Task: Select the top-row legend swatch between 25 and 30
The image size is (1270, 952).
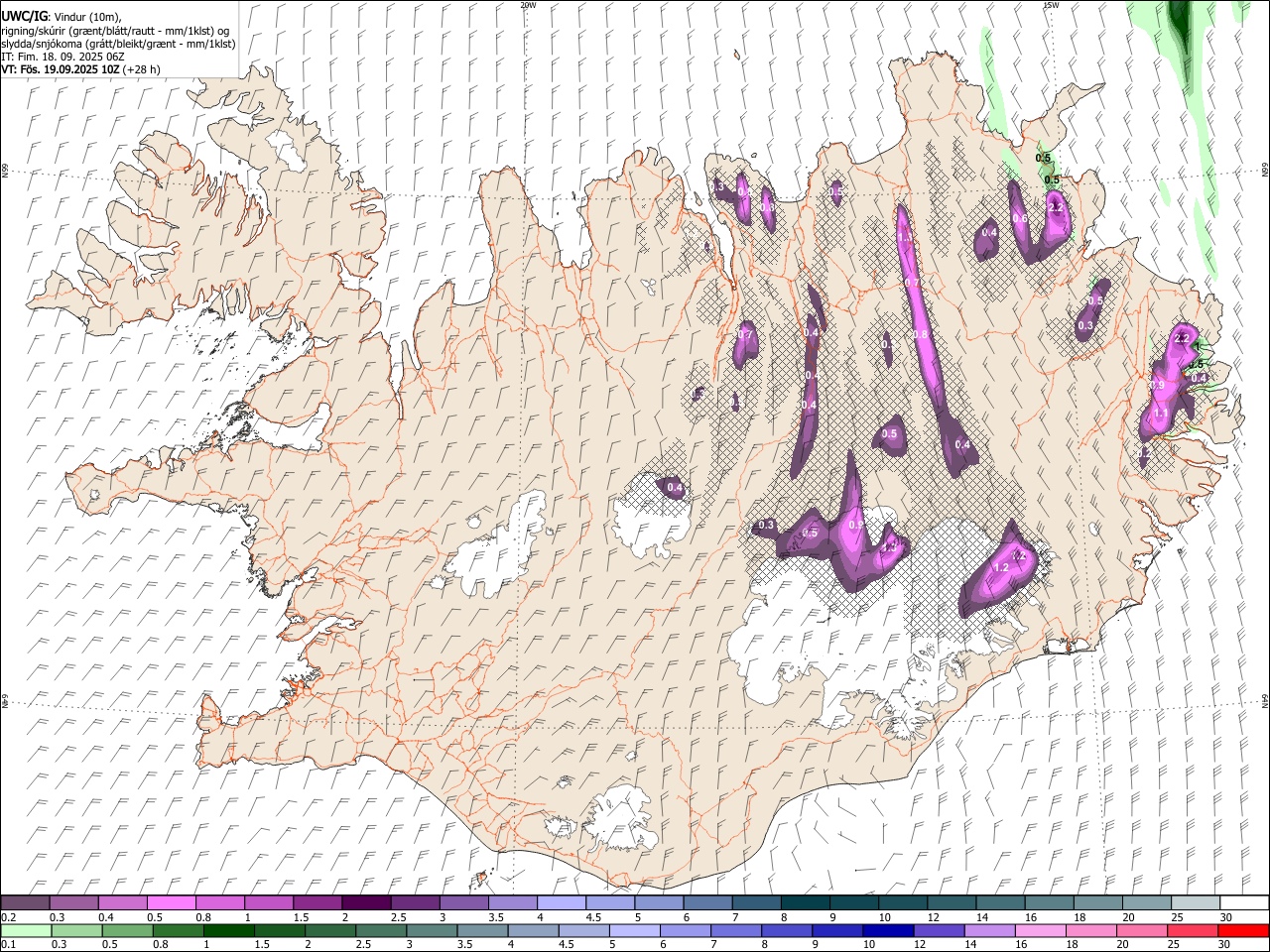Action: point(1196,903)
